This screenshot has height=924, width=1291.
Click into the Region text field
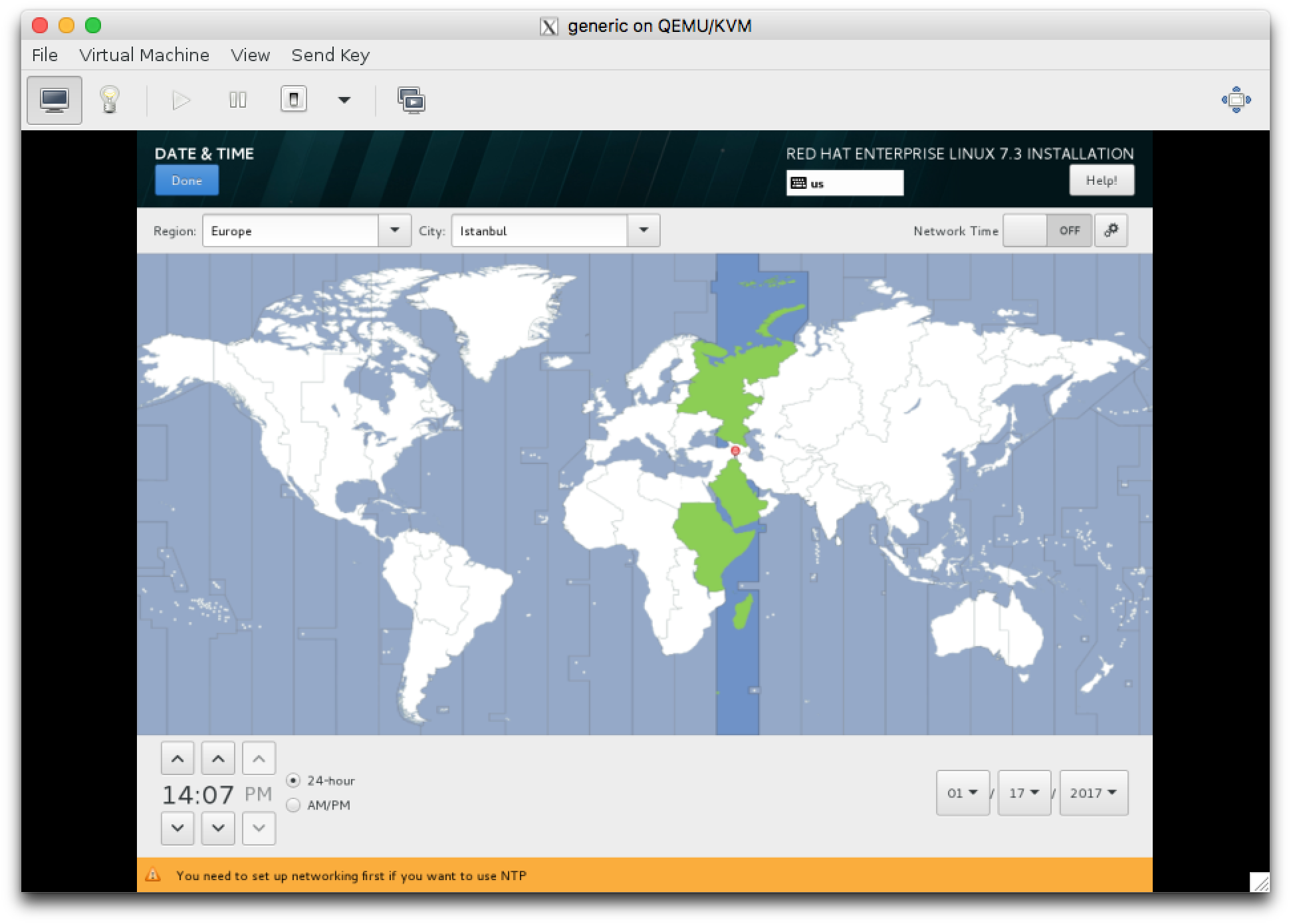click(x=291, y=231)
